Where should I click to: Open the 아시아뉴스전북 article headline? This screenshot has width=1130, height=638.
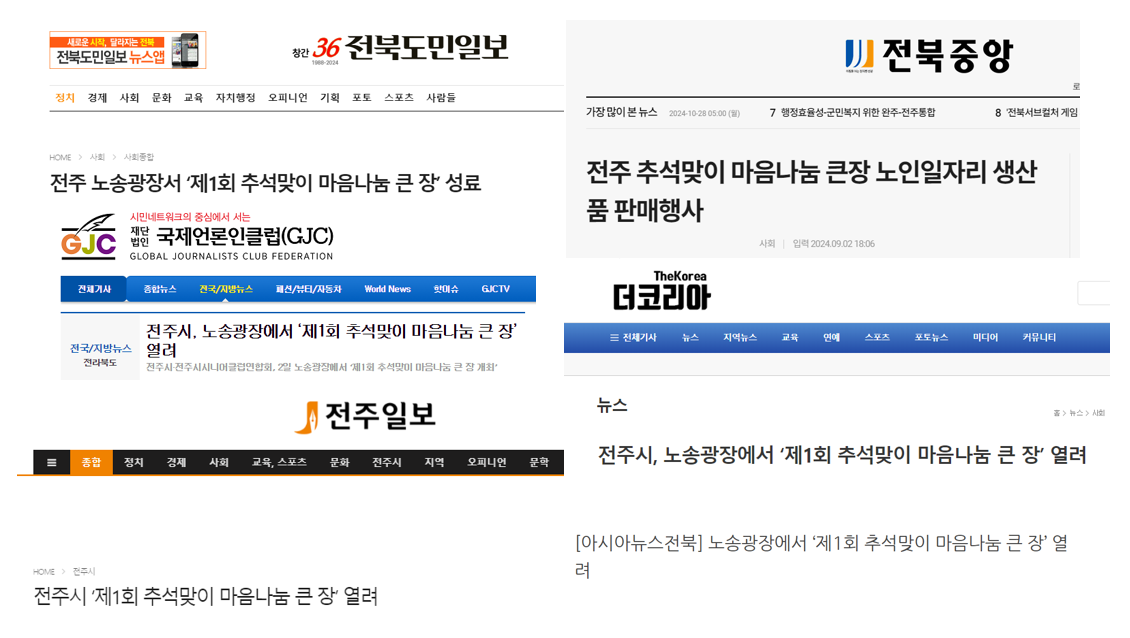coord(821,555)
